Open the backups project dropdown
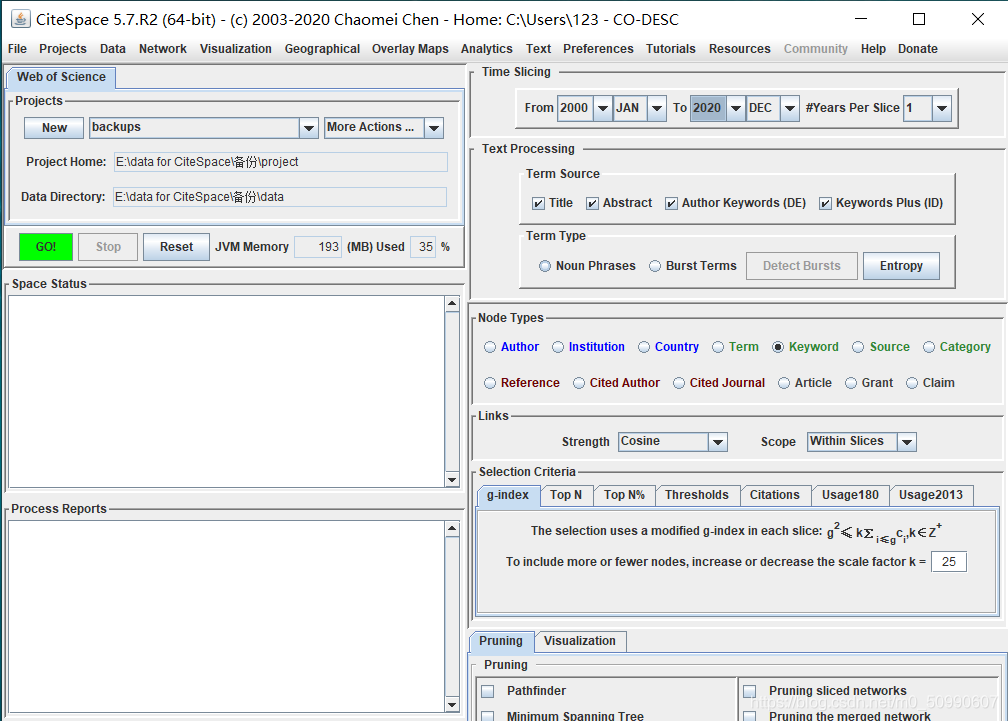Screen dimensions: 1008x721 pos(309,128)
